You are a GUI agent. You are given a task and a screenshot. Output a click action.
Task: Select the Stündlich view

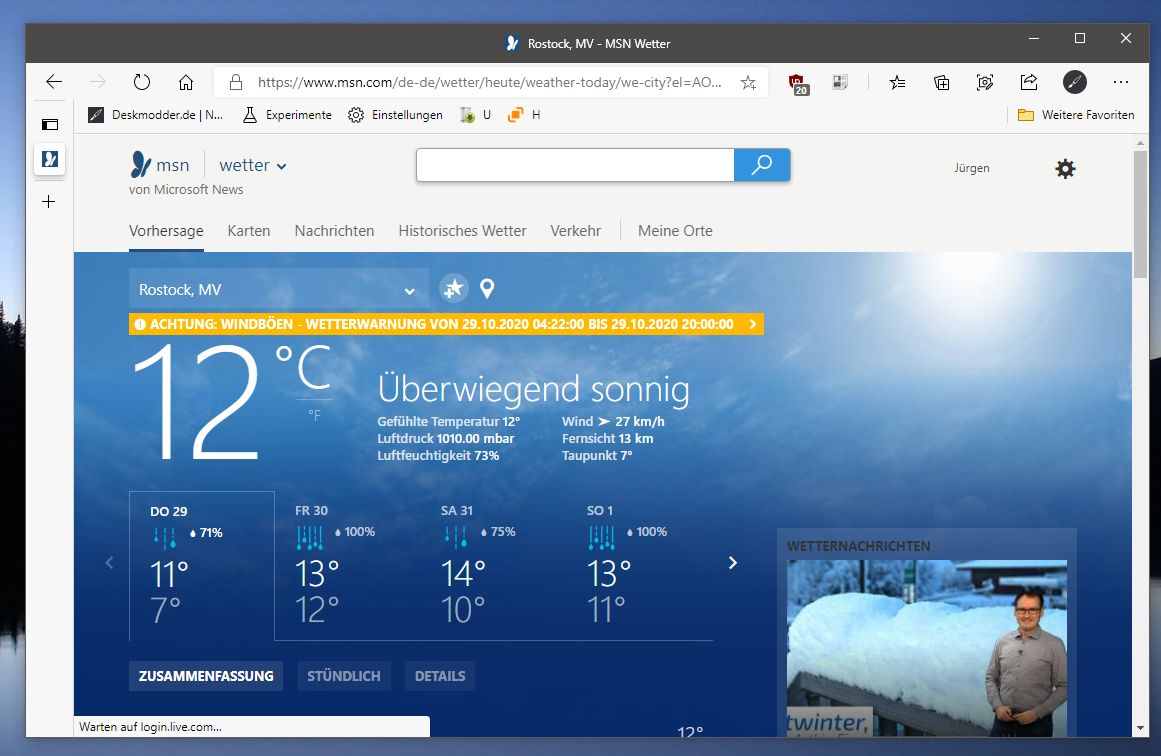(x=344, y=676)
